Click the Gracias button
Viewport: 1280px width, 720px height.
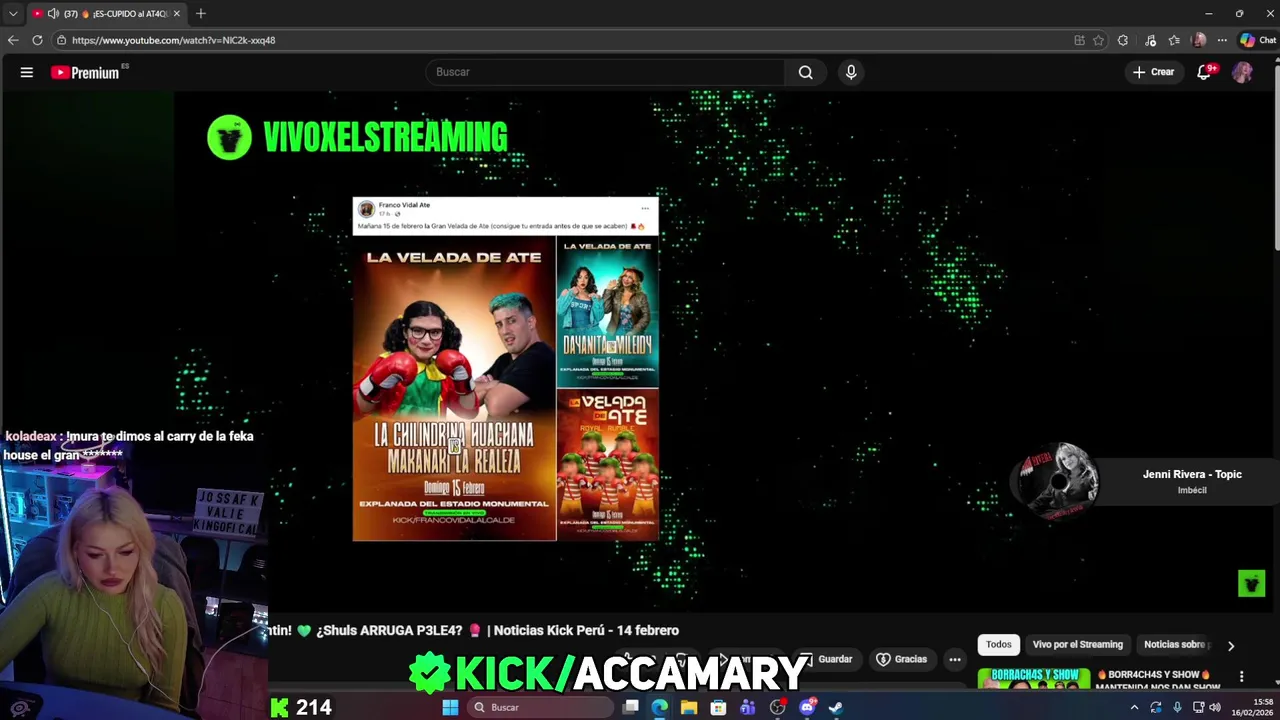(902, 659)
